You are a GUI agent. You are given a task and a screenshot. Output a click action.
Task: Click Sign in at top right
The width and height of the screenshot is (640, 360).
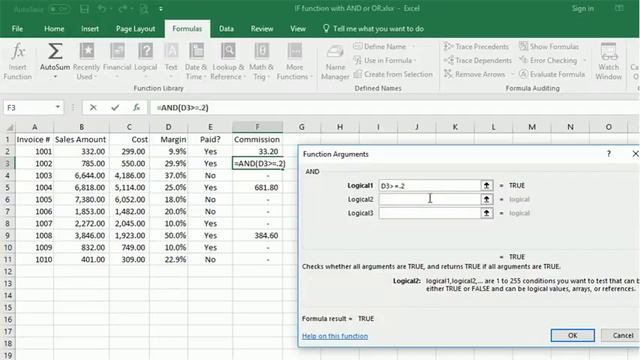point(582,9)
